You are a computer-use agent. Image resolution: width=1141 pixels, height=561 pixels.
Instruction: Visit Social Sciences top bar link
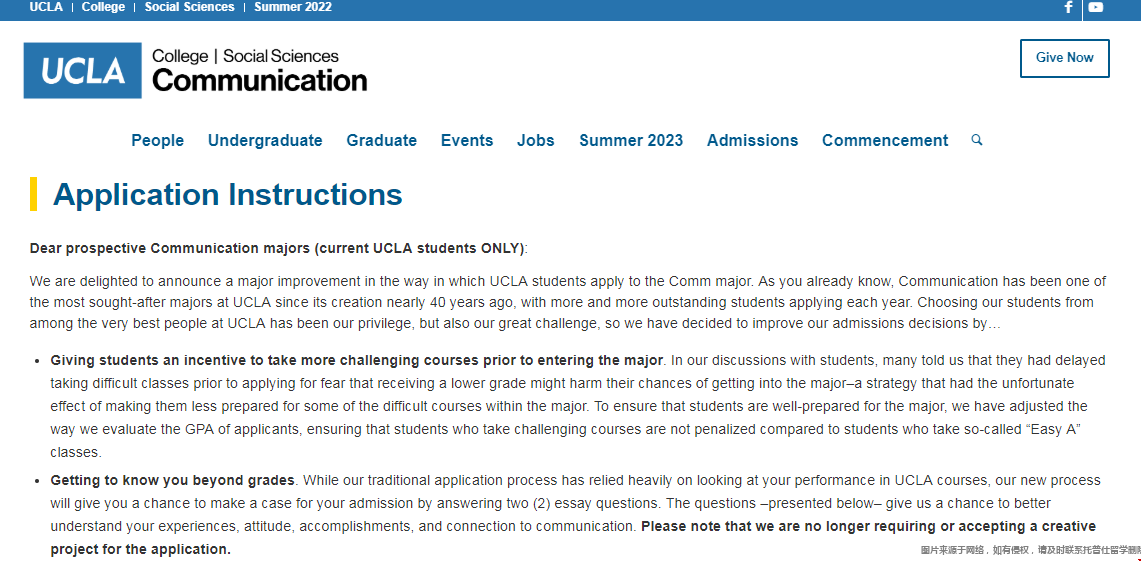(x=189, y=7)
